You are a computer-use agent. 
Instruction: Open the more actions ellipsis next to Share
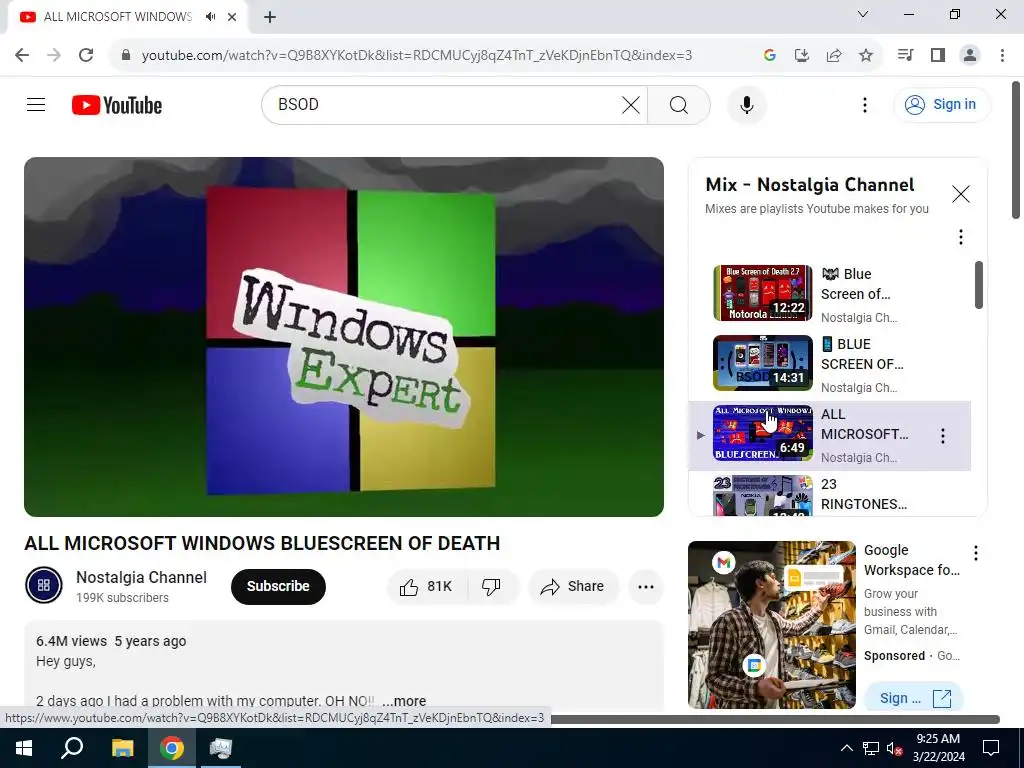[646, 586]
